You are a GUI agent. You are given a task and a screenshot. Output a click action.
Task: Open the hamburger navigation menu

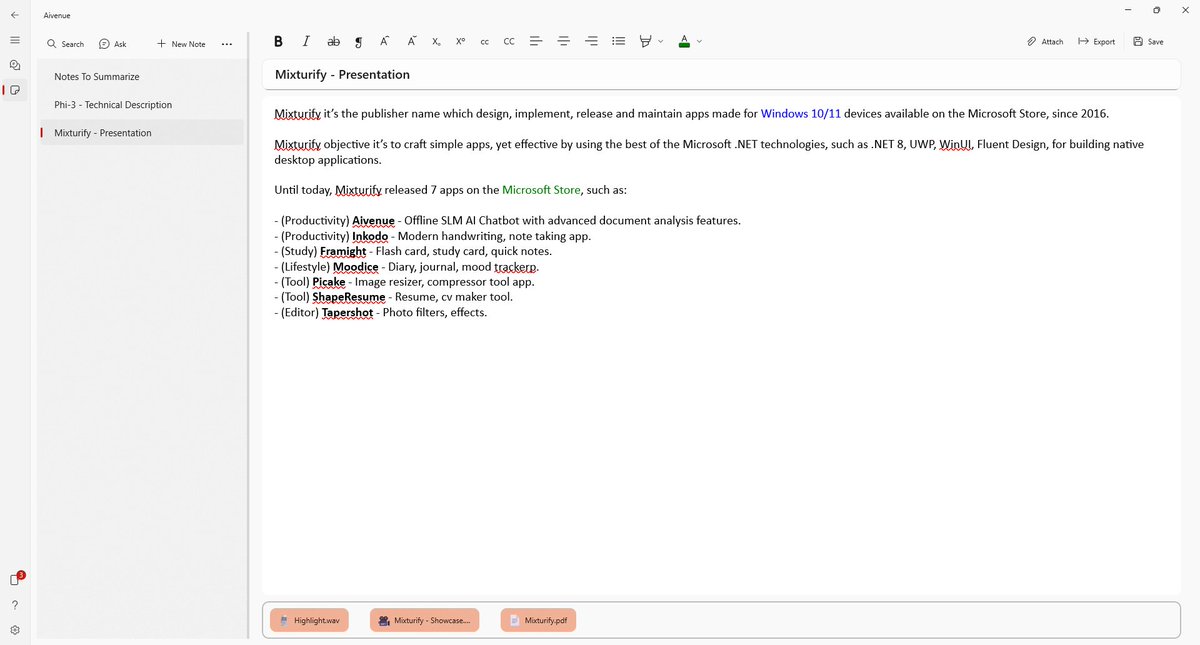(15, 41)
